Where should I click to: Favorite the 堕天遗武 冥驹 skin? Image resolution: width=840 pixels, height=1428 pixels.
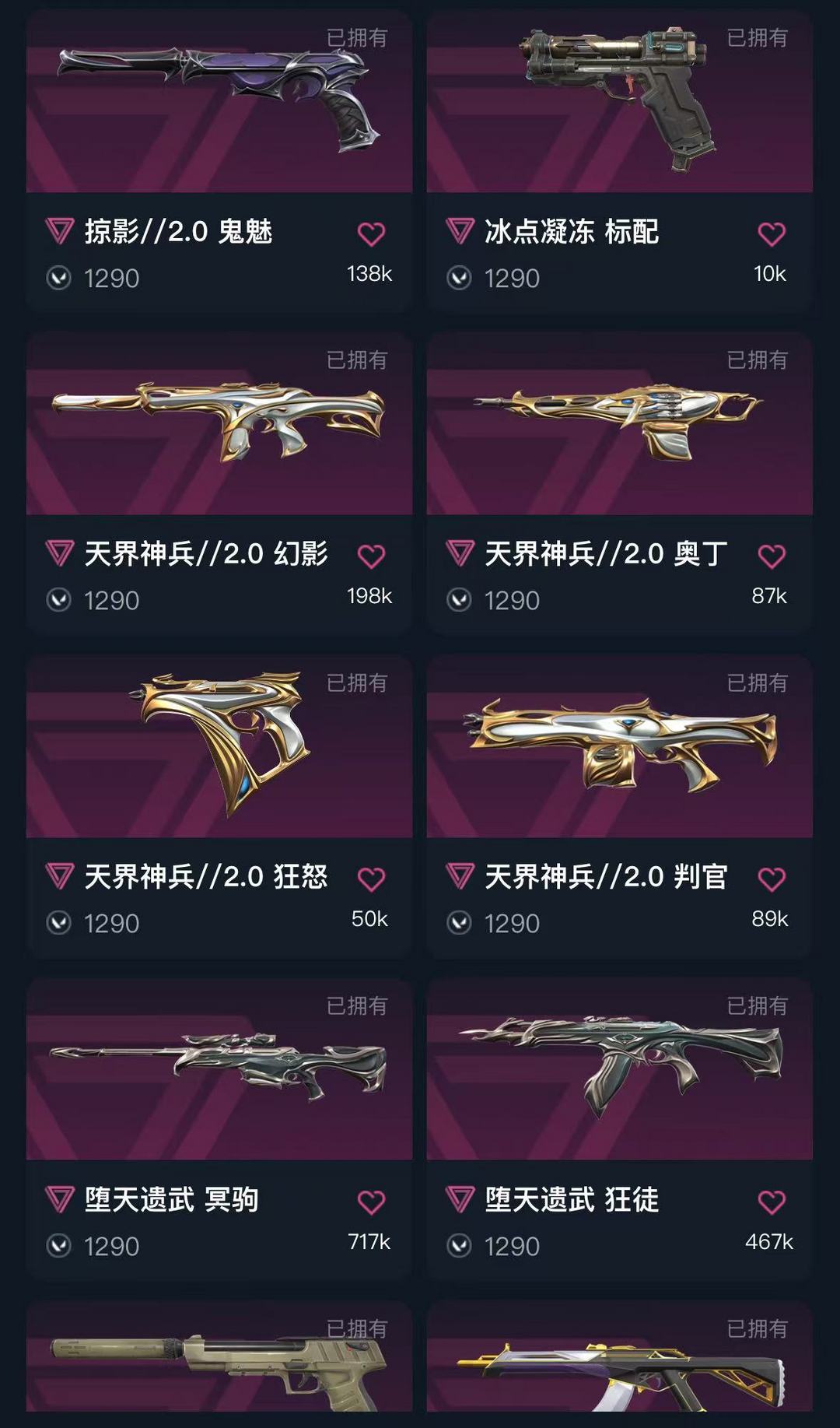[x=371, y=1202]
